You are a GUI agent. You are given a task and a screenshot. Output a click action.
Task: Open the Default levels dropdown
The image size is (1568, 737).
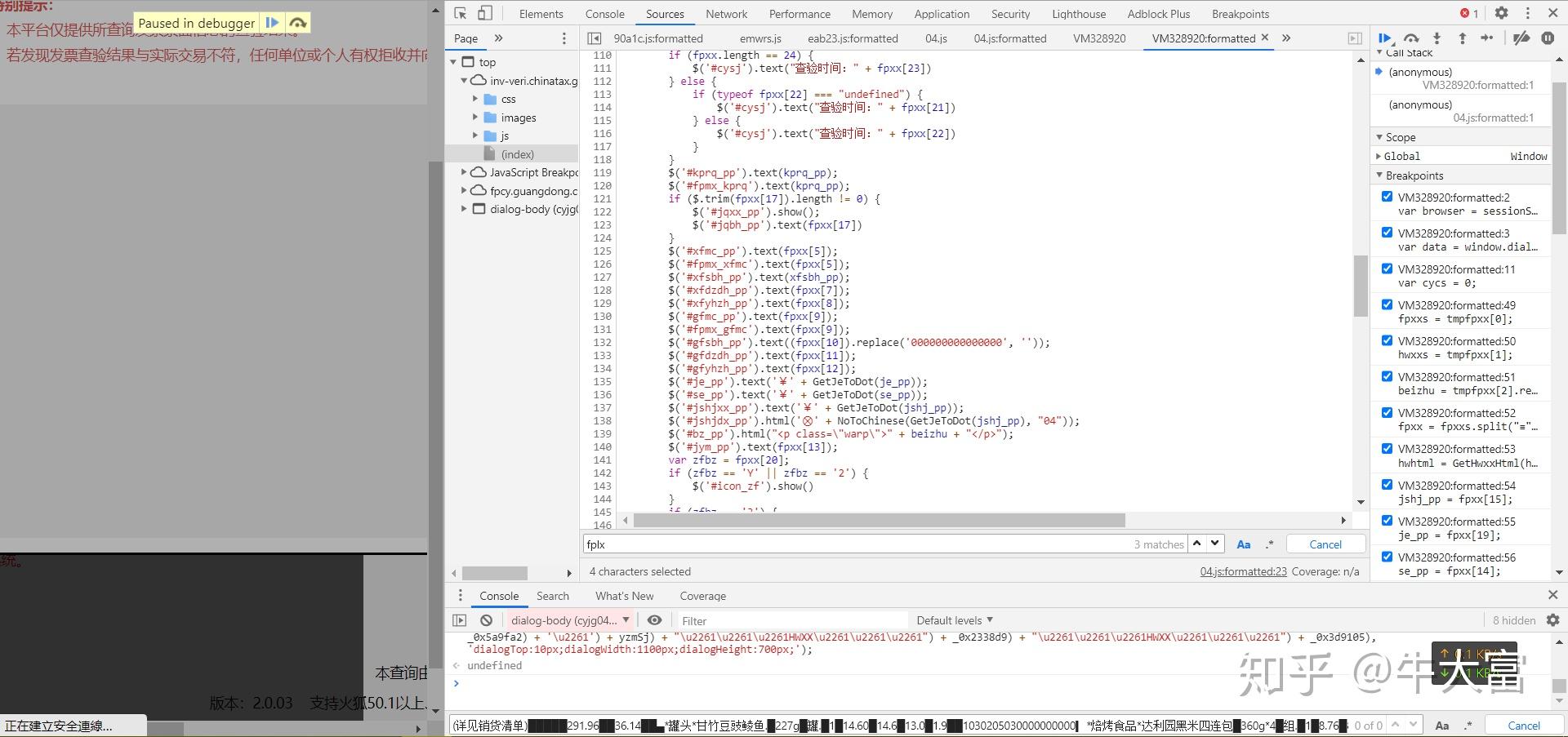point(954,620)
